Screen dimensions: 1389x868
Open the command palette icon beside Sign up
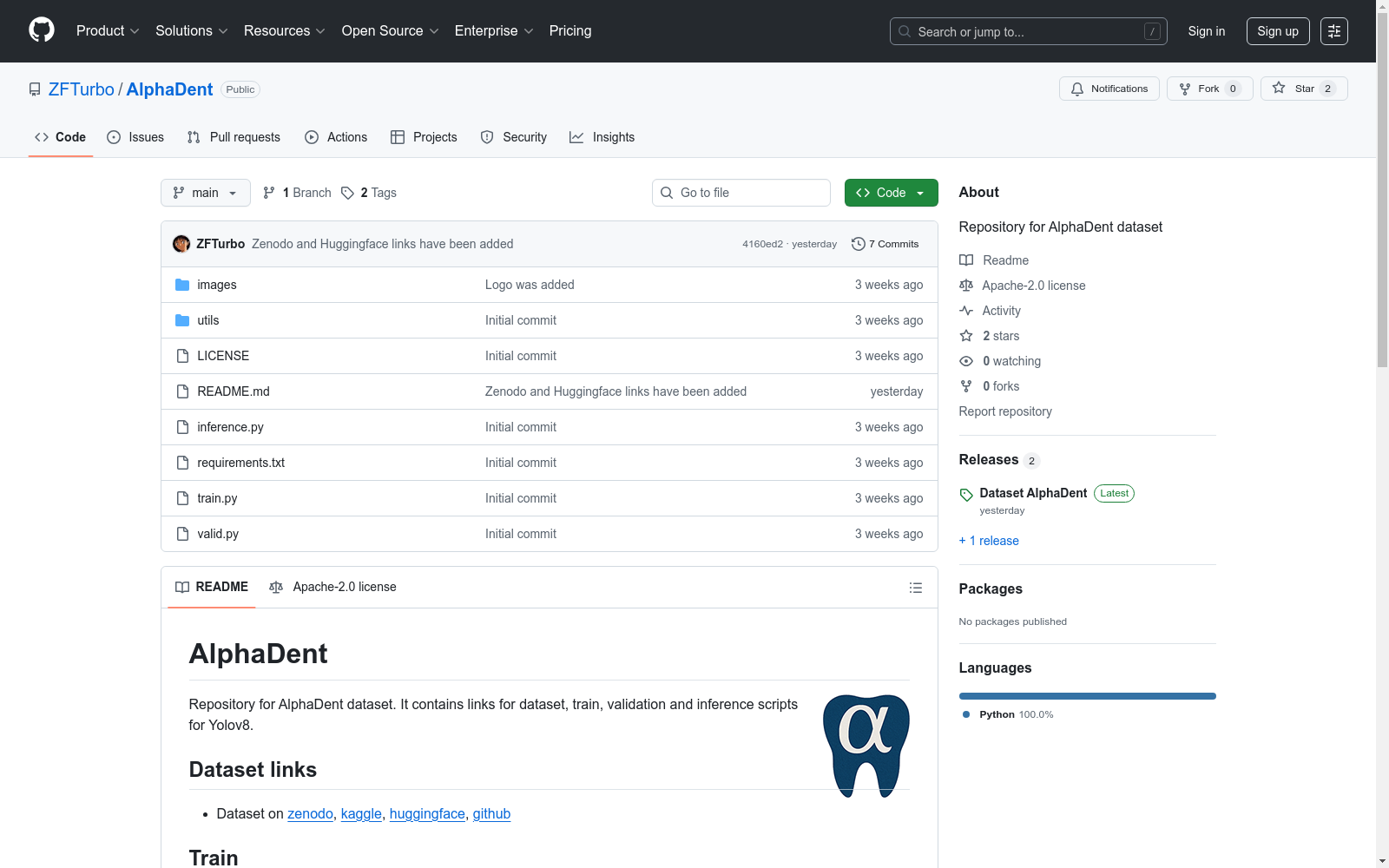1334,31
